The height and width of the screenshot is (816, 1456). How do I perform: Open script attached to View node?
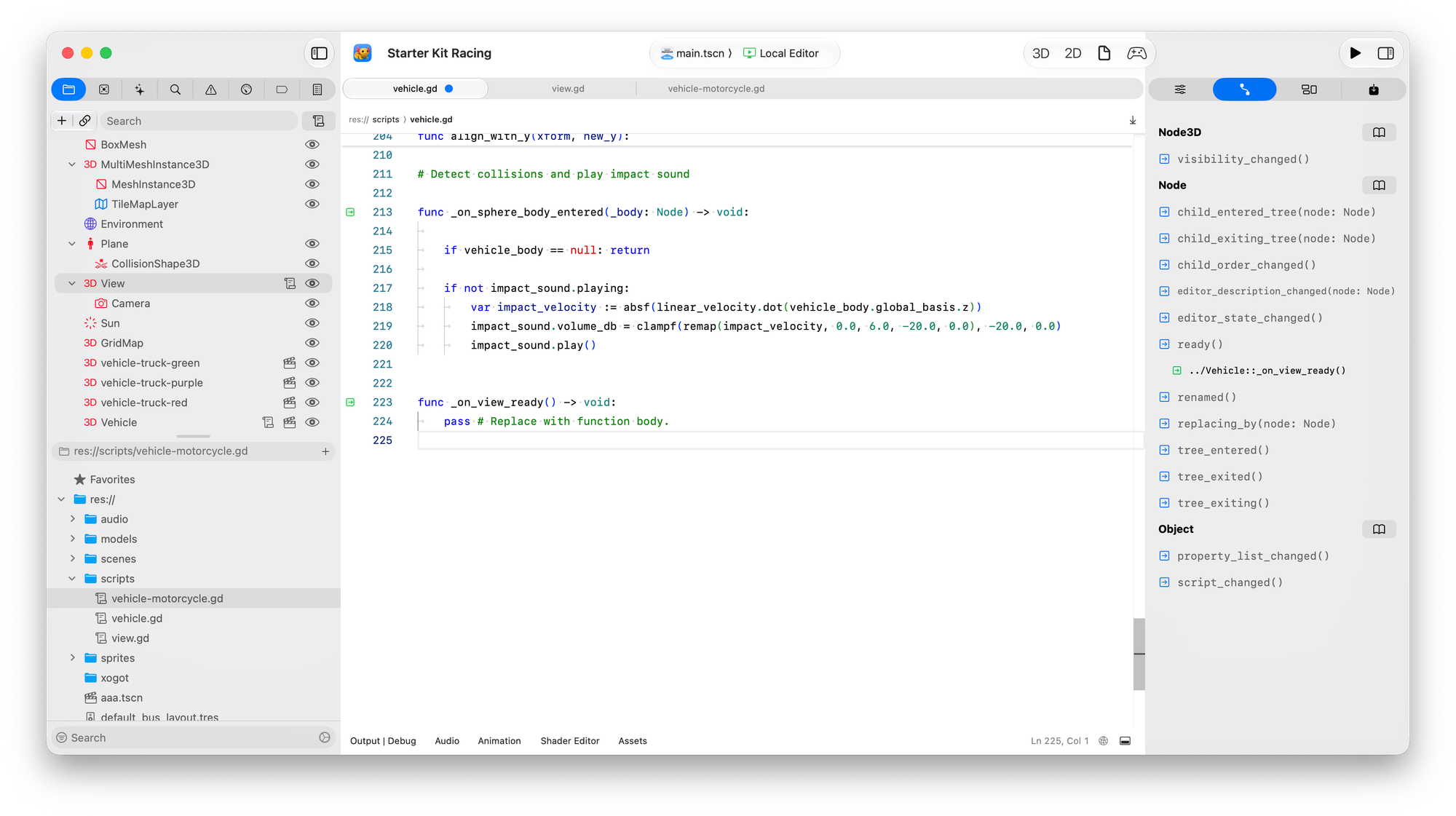click(290, 284)
